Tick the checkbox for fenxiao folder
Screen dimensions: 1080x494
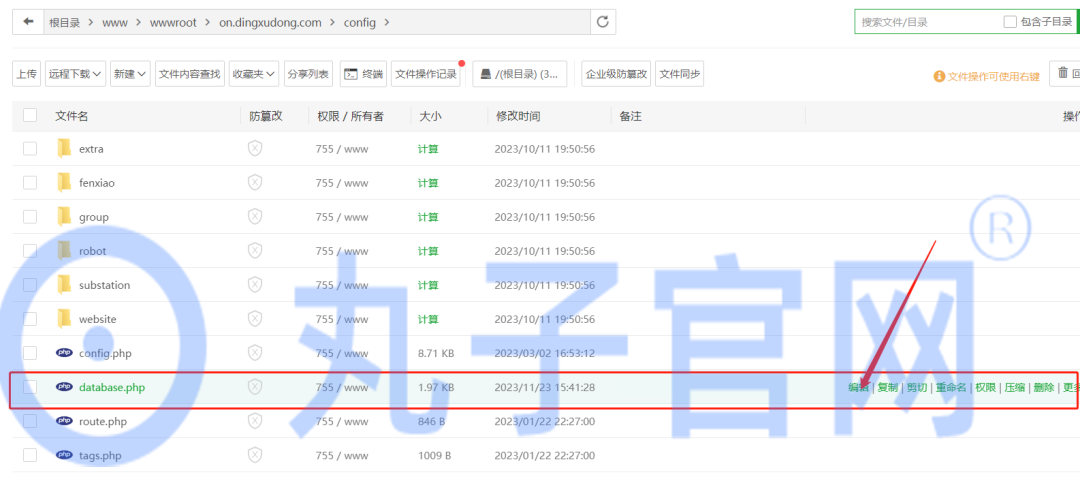30,183
